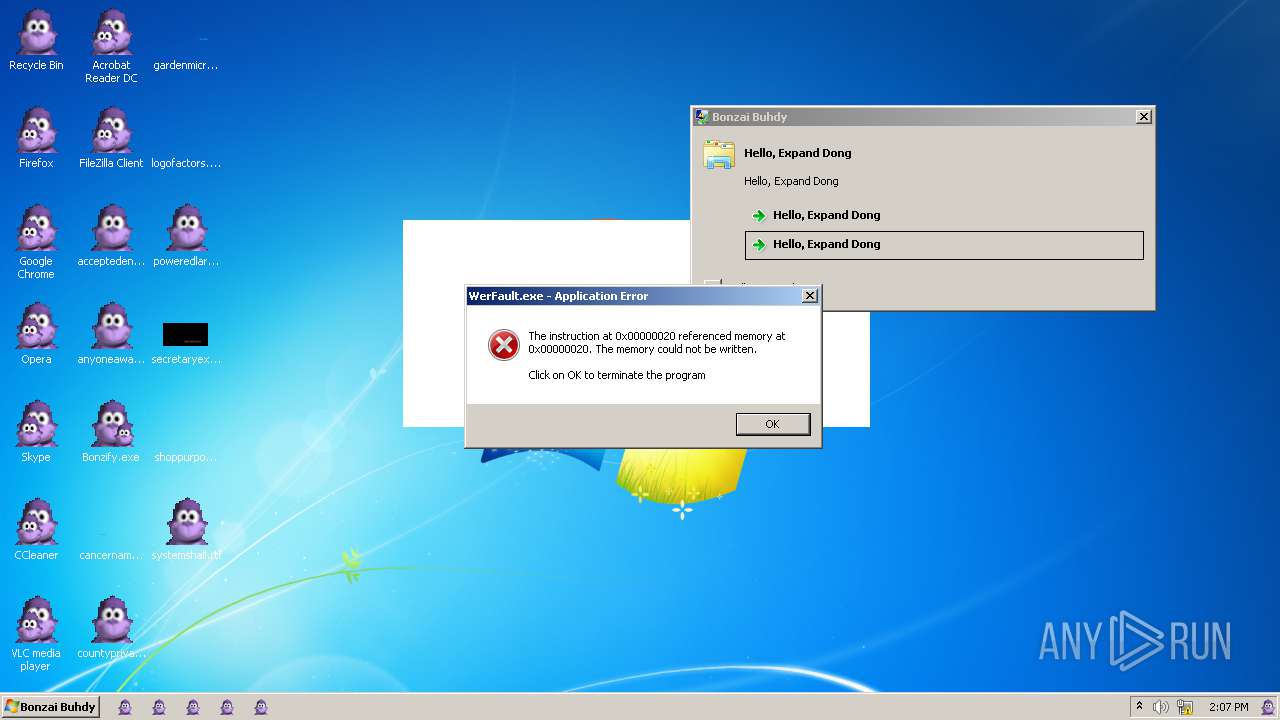
Task: Select the Firefox desktop shortcut
Action: (36, 138)
